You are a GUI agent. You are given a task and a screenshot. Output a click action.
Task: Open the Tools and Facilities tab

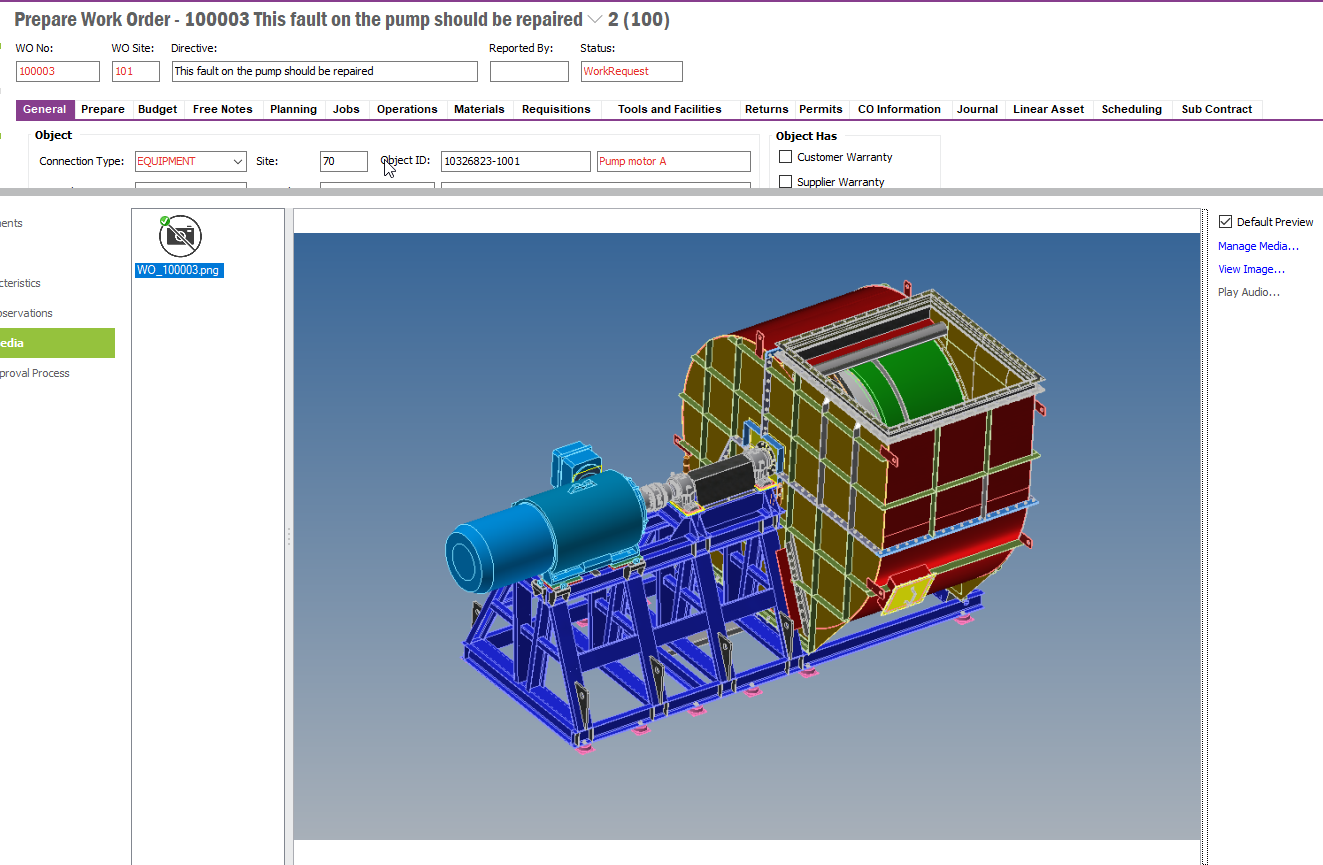(x=669, y=109)
